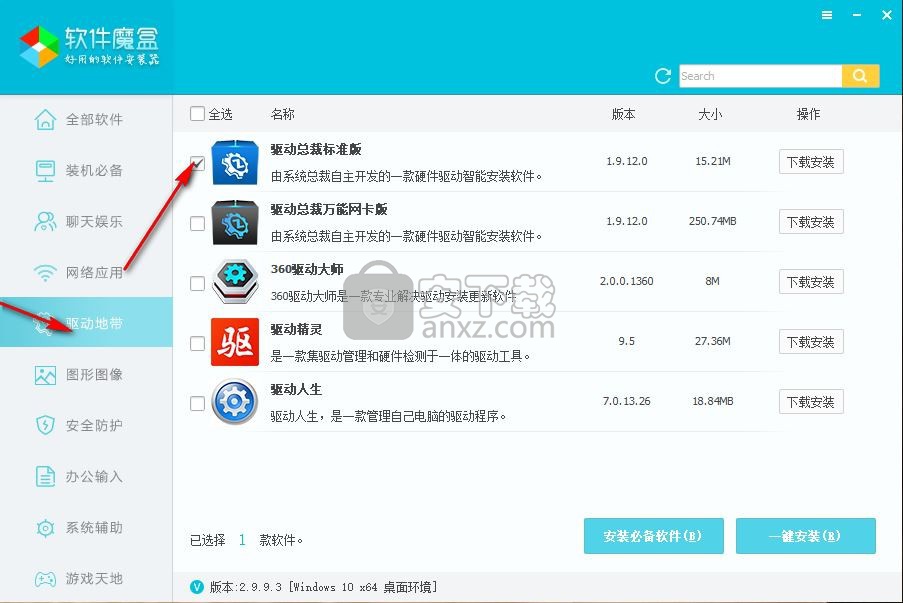
Task: Click the people icon next to 聊天娱乐
Action: pyautogui.click(x=45, y=222)
